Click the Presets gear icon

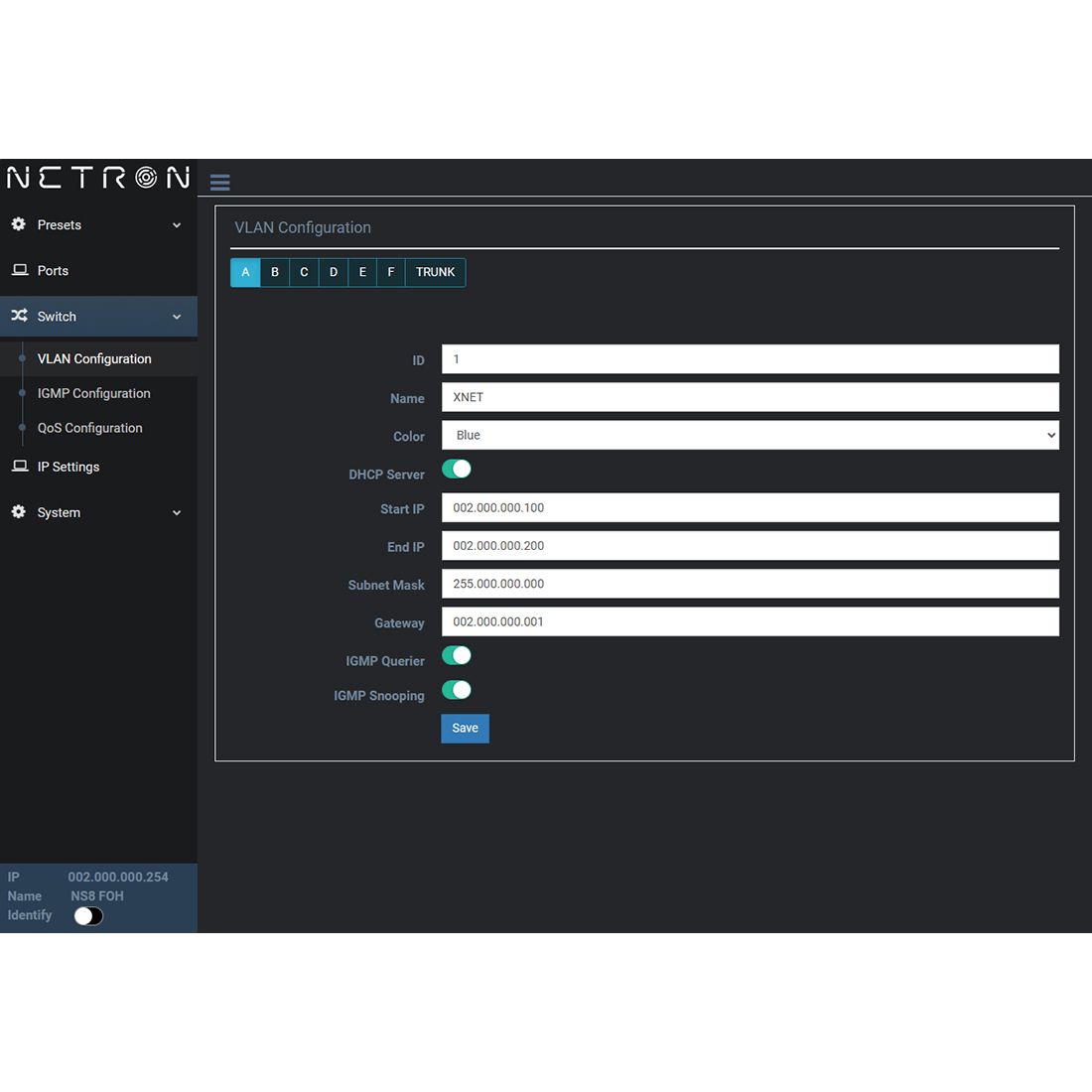(19, 224)
